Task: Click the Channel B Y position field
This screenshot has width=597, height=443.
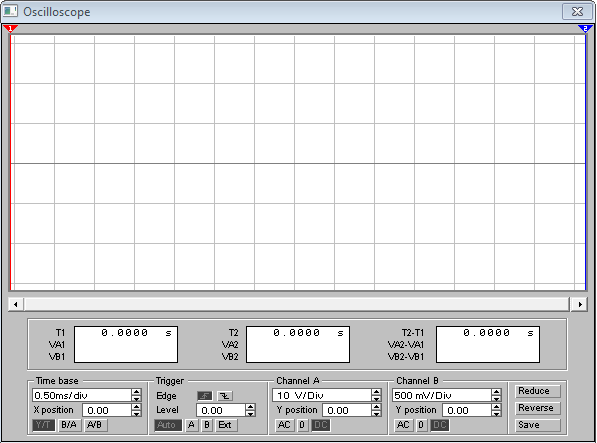Action: pyautogui.click(x=467, y=410)
